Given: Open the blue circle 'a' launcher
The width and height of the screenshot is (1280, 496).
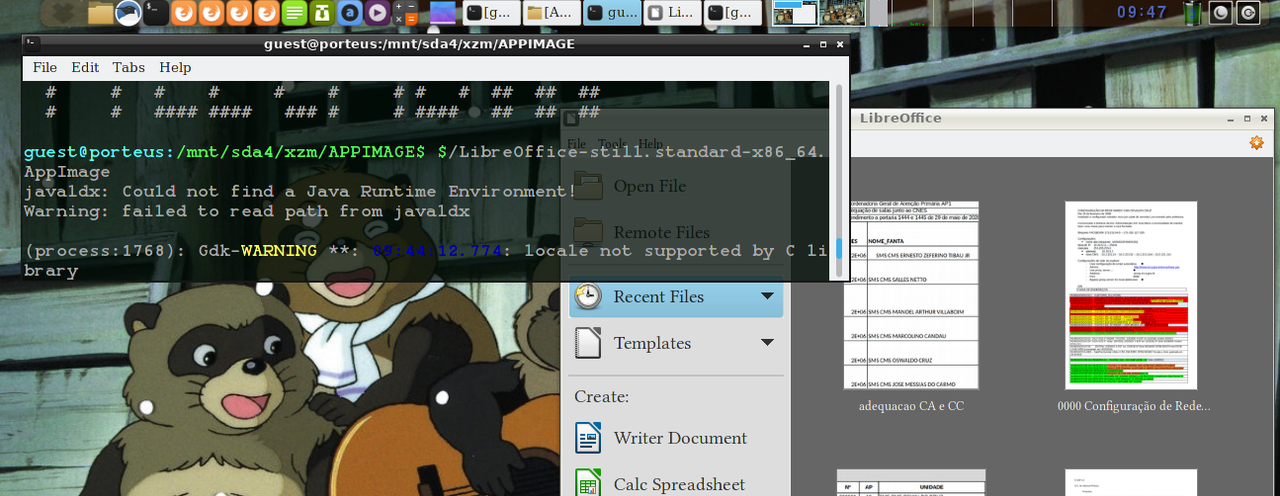Looking at the screenshot, I should [x=349, y=13].
